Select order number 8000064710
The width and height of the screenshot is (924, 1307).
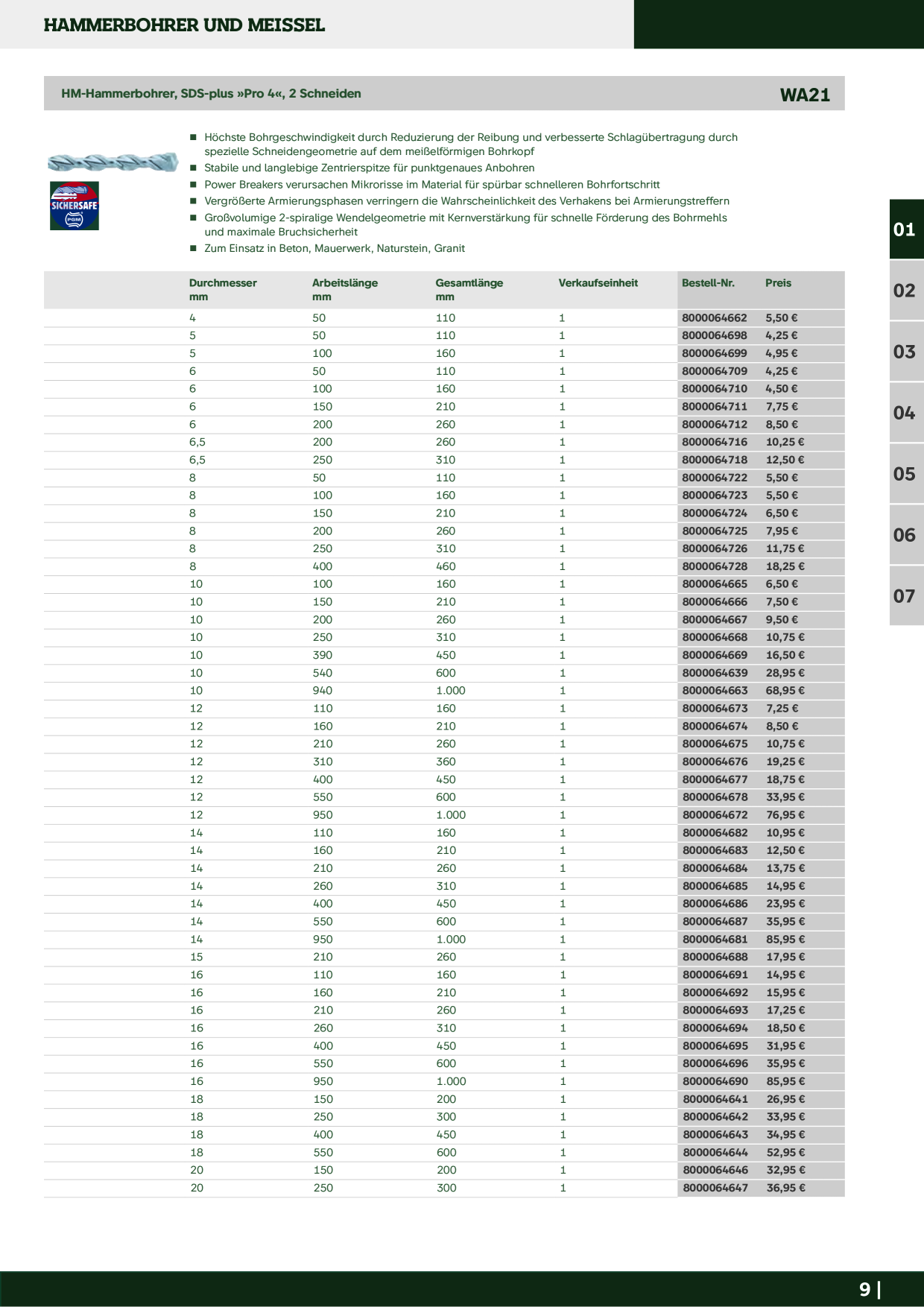coord(715,389)
